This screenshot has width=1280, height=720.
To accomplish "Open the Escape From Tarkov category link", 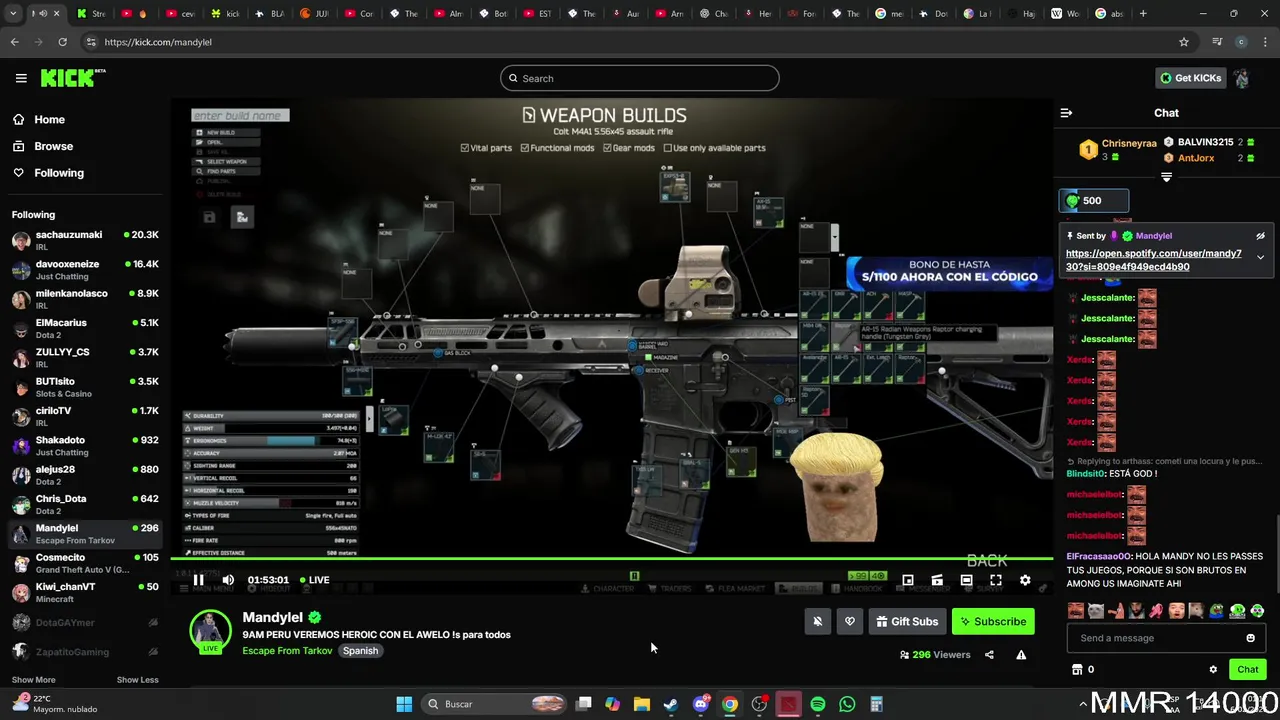I will [x=287, y=651].
